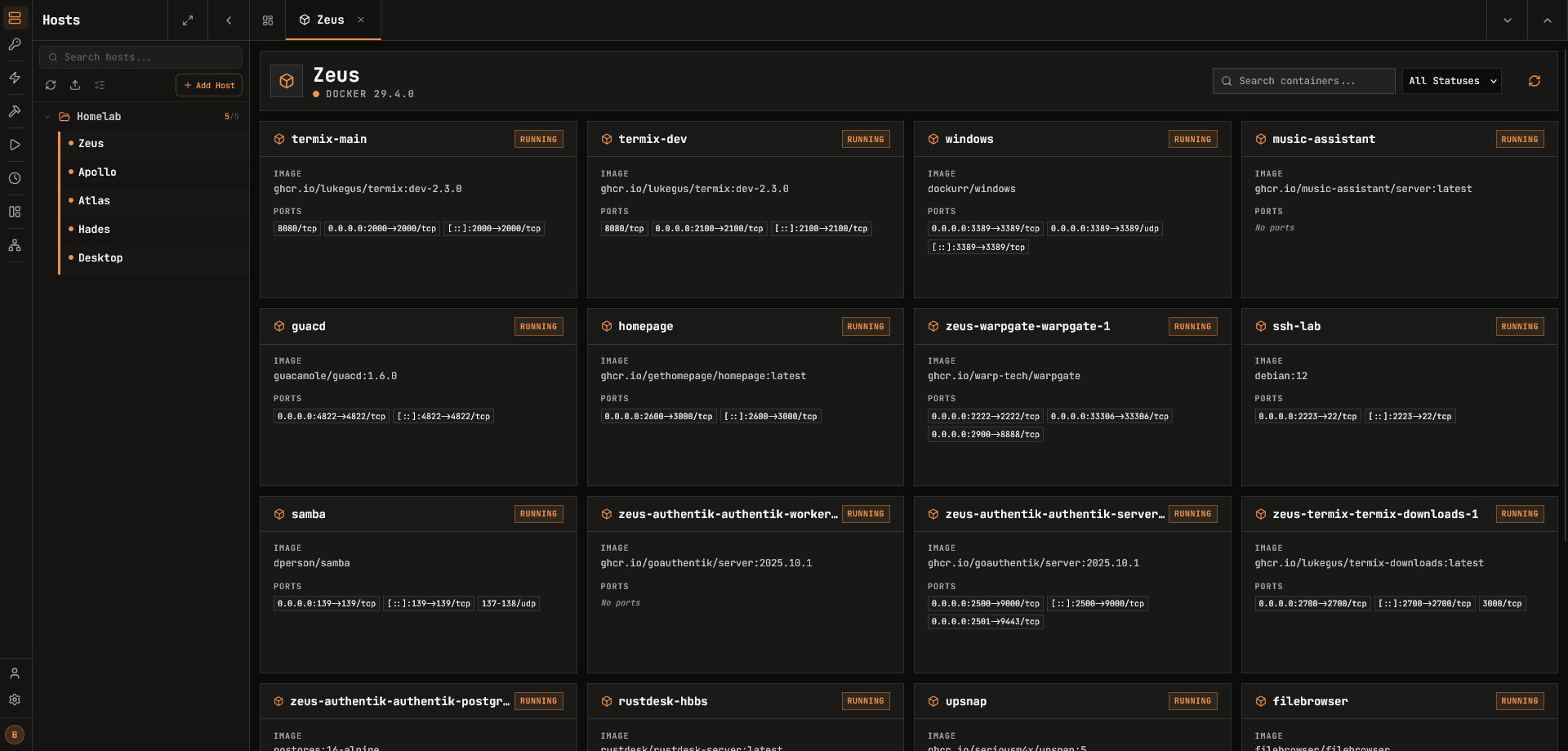Click RUNNING badge on termix-main

(x=539, y=139)
